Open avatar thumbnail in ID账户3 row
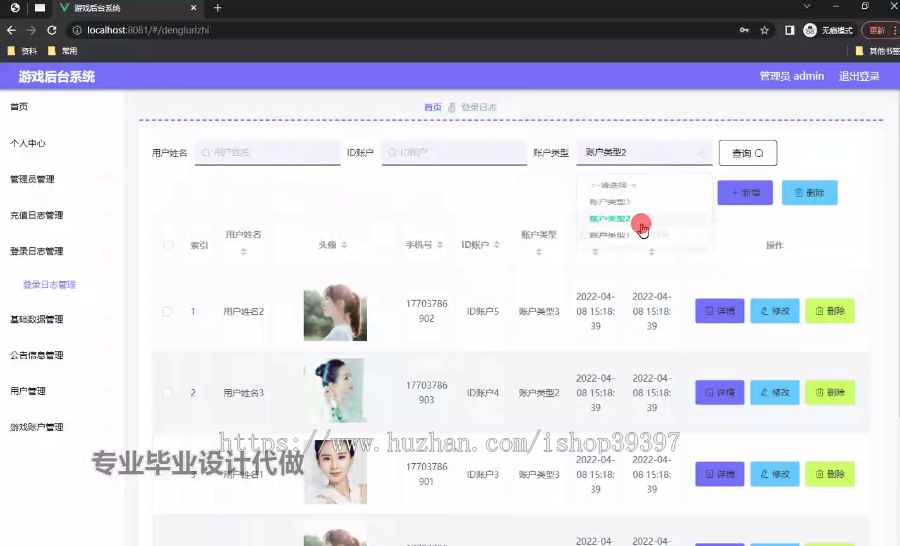 click(x=335, y=472)
